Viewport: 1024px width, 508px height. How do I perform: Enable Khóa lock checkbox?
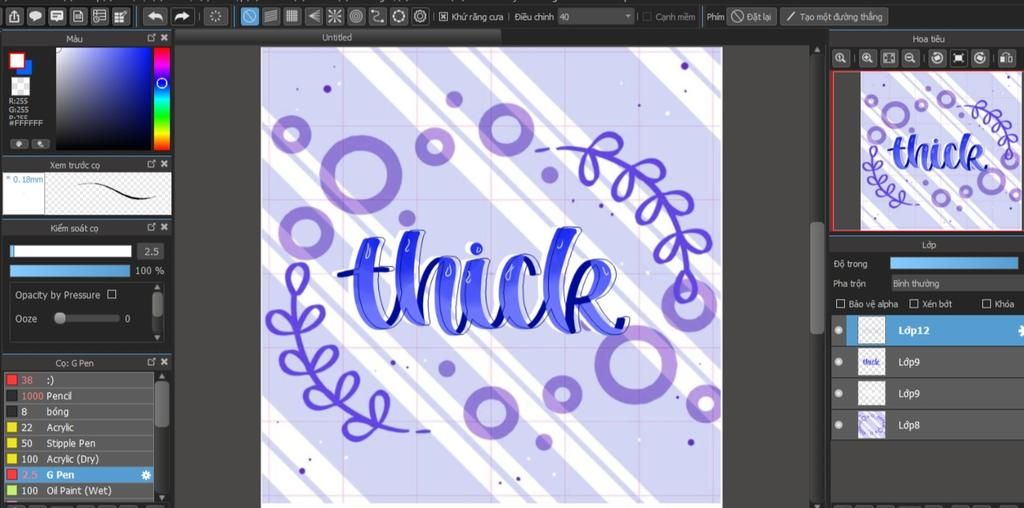pyautogui.click(x=987, y=304)
